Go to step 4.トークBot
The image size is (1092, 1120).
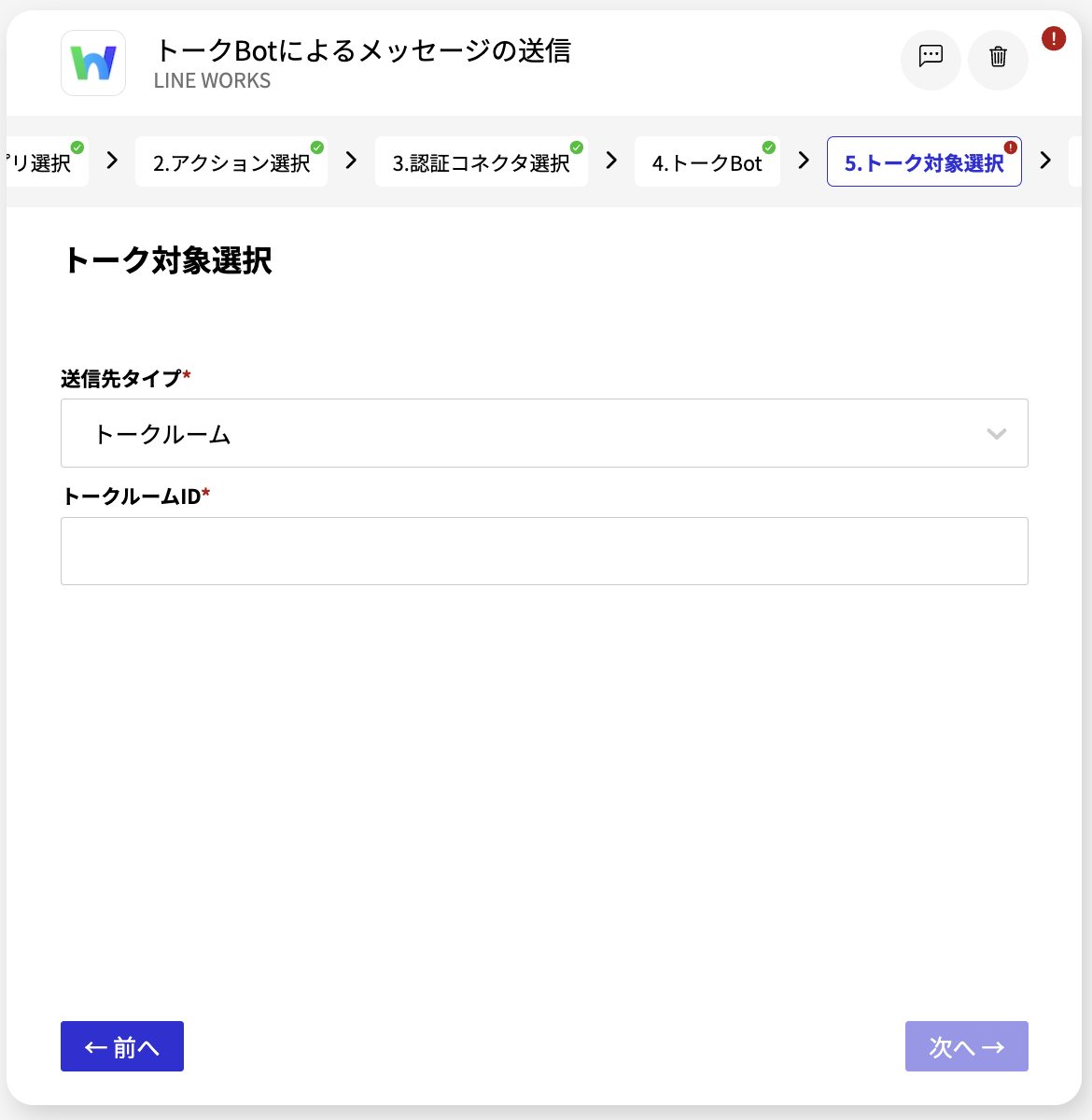tap(707, 162)
